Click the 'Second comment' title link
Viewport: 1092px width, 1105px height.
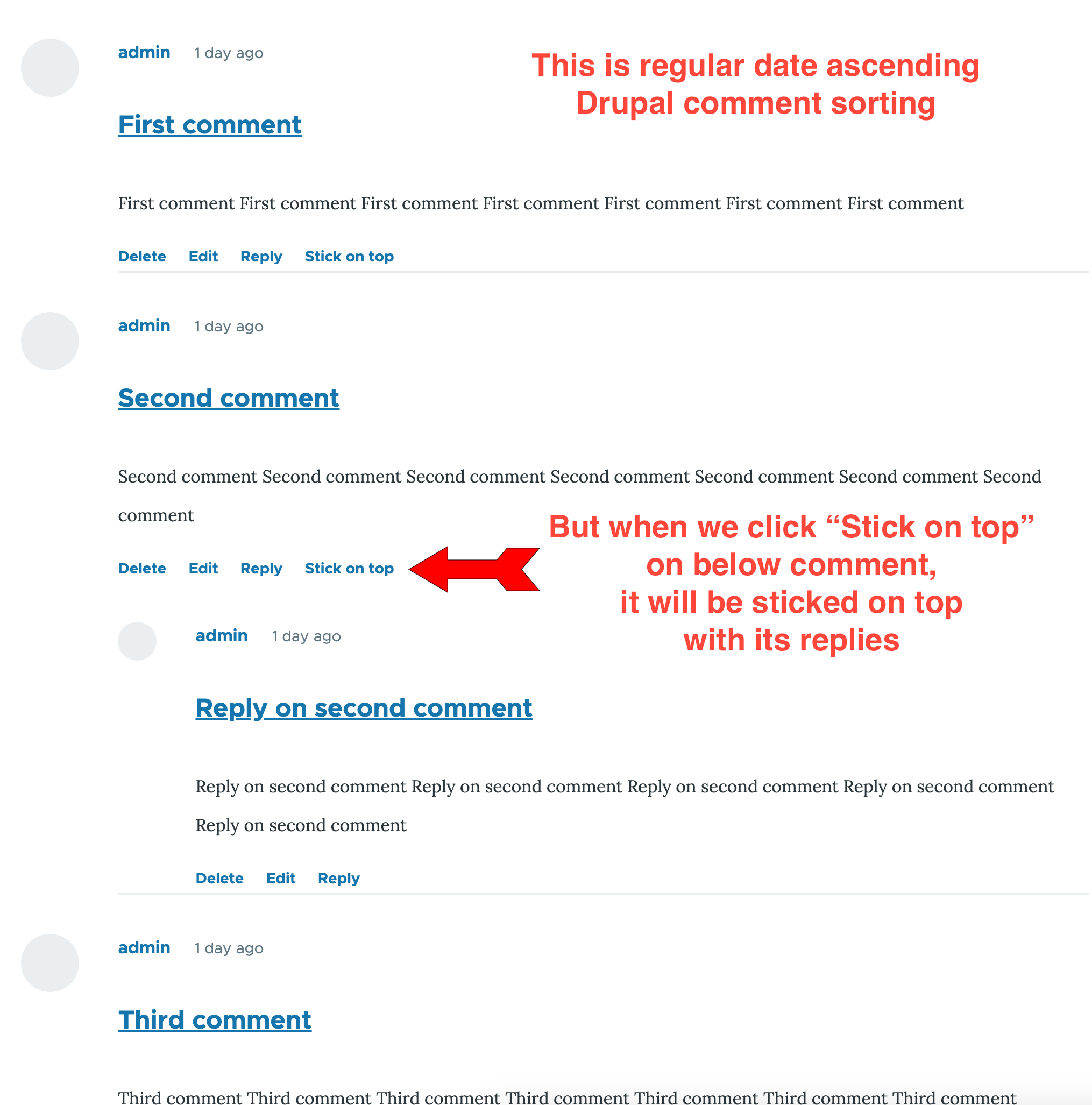227,396
